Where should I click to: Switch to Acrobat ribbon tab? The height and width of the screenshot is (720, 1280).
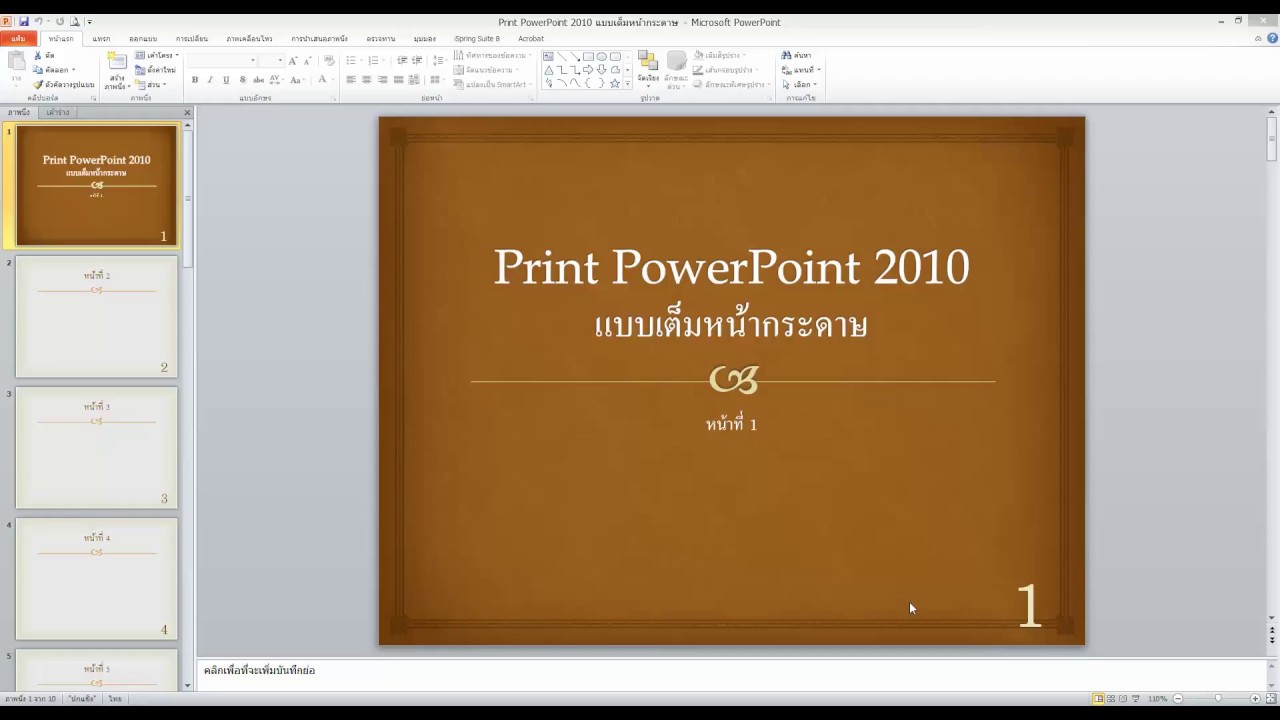coord(531,39)
